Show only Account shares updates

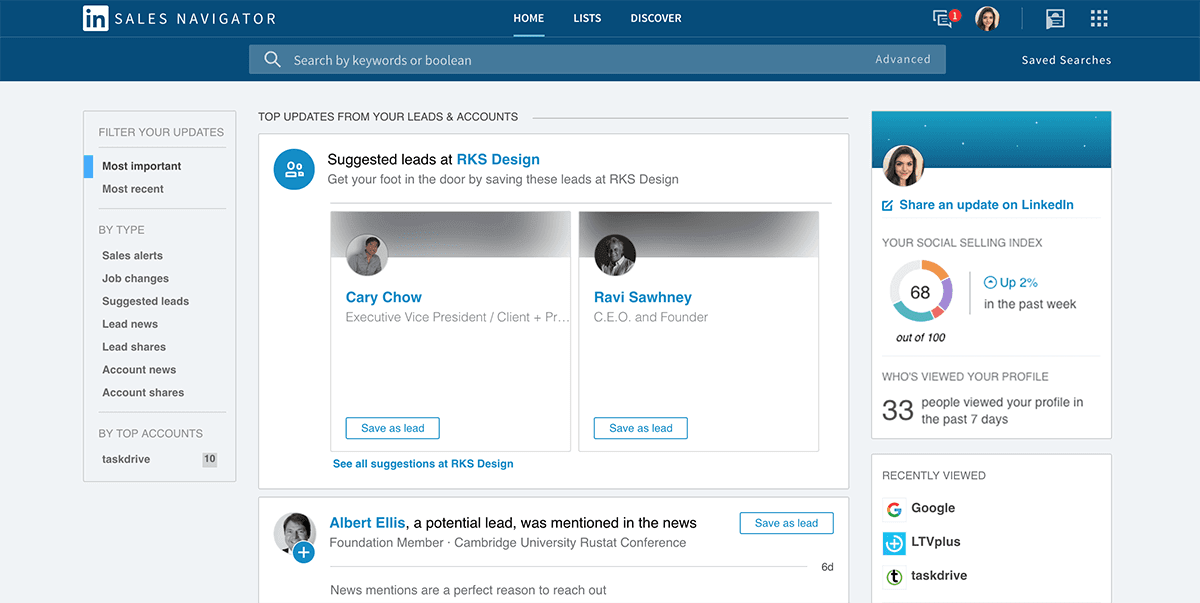coord(143,393)
